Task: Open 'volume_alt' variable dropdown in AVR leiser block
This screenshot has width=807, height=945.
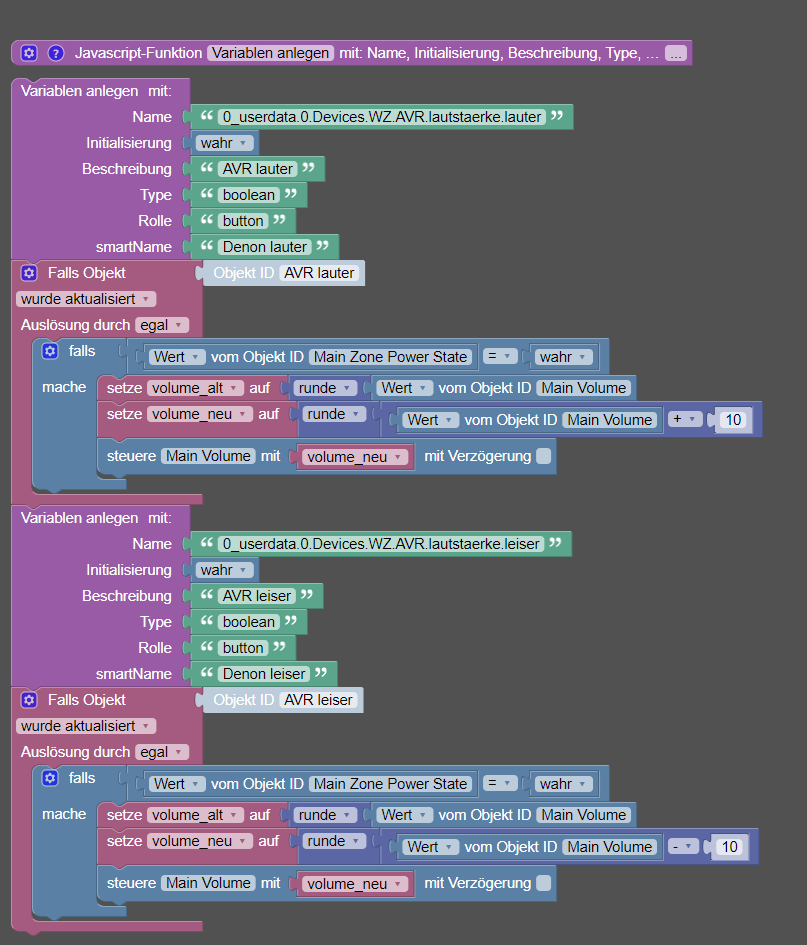Action: point(195,815)
